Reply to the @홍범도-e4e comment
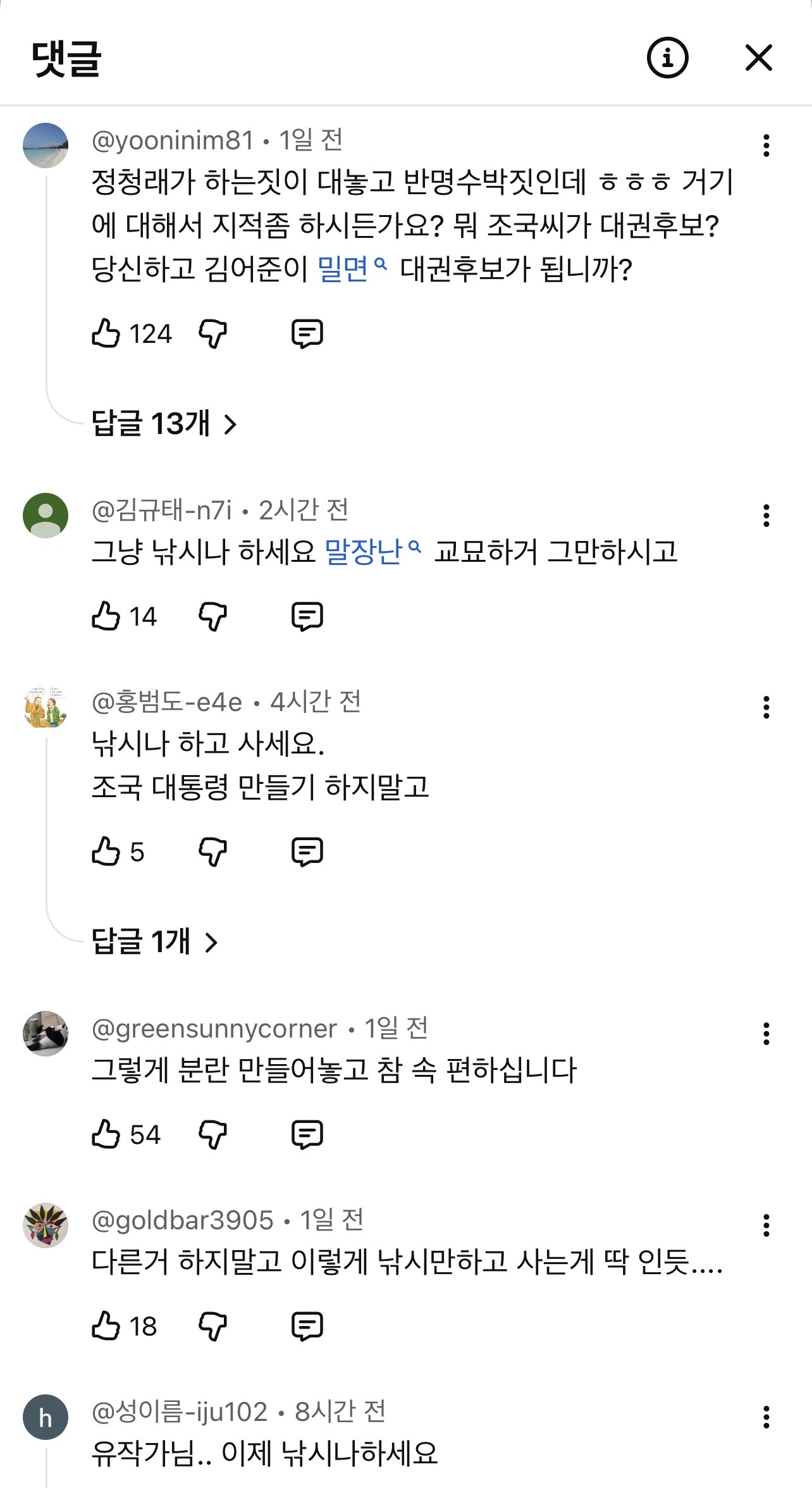Viewport: 812px width, 1488px height. click(x=307, y=852)
